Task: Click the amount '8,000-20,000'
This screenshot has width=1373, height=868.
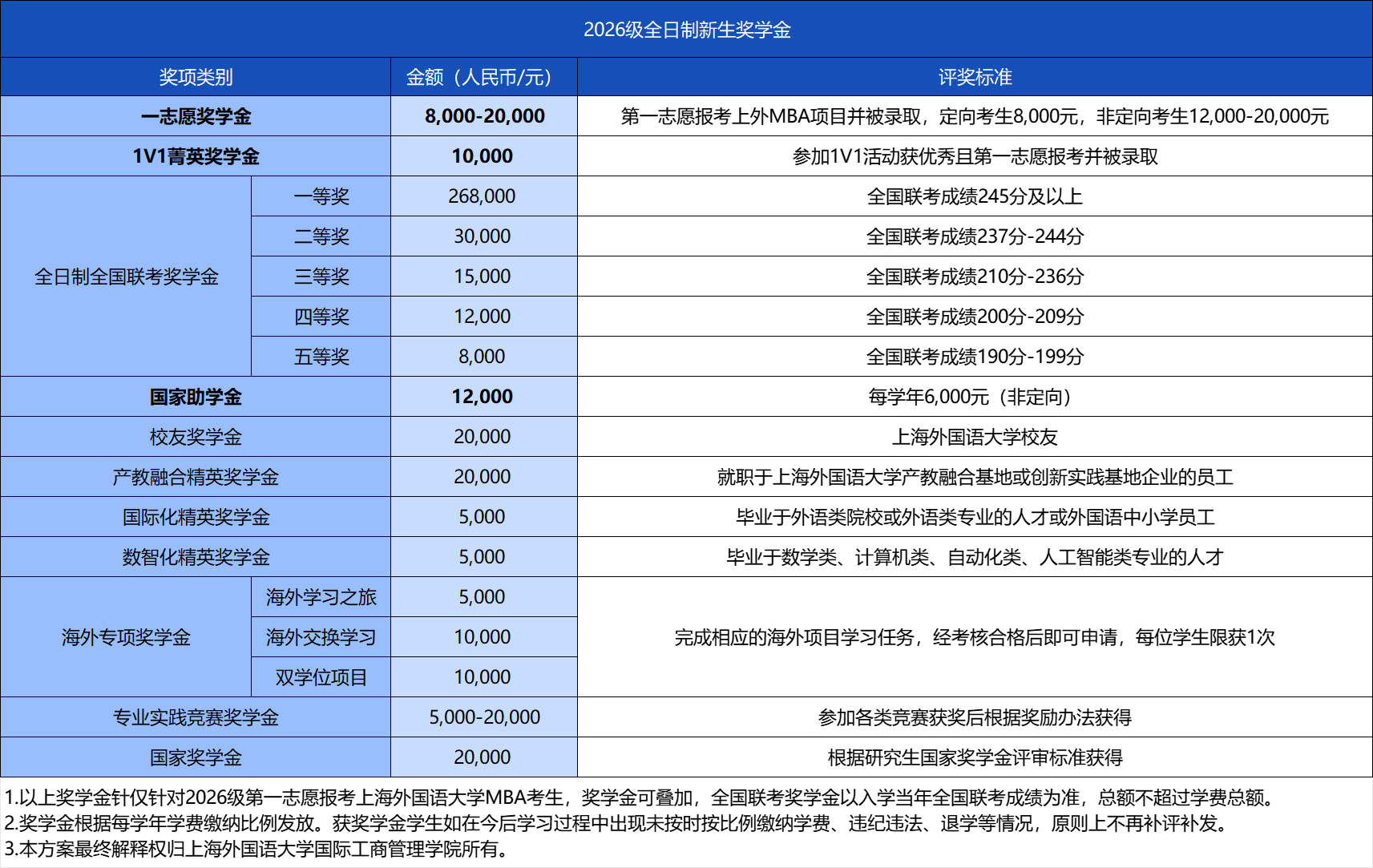Action: (484, 116)
